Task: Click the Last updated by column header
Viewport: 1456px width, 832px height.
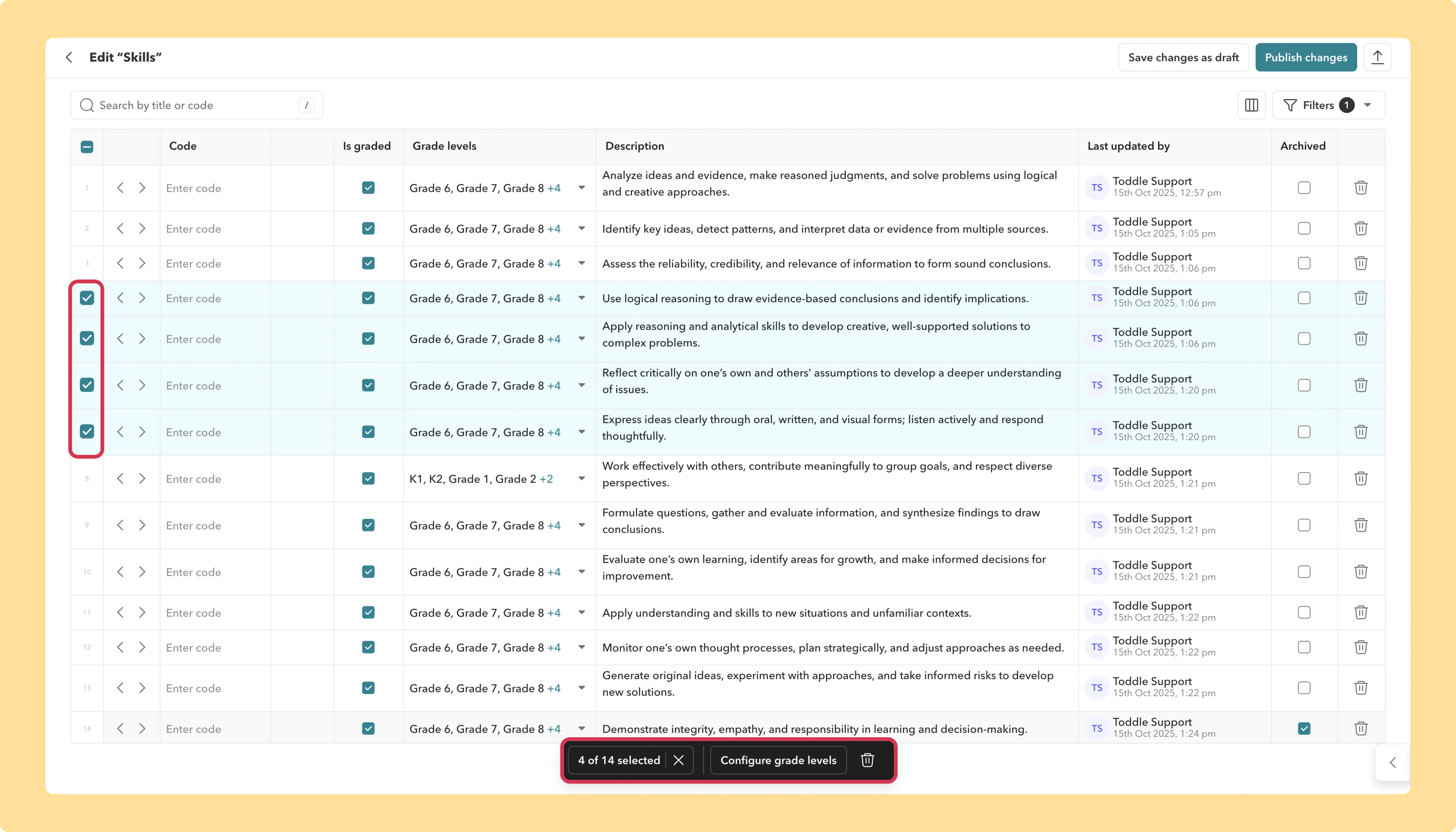Action: point(1128,146)
